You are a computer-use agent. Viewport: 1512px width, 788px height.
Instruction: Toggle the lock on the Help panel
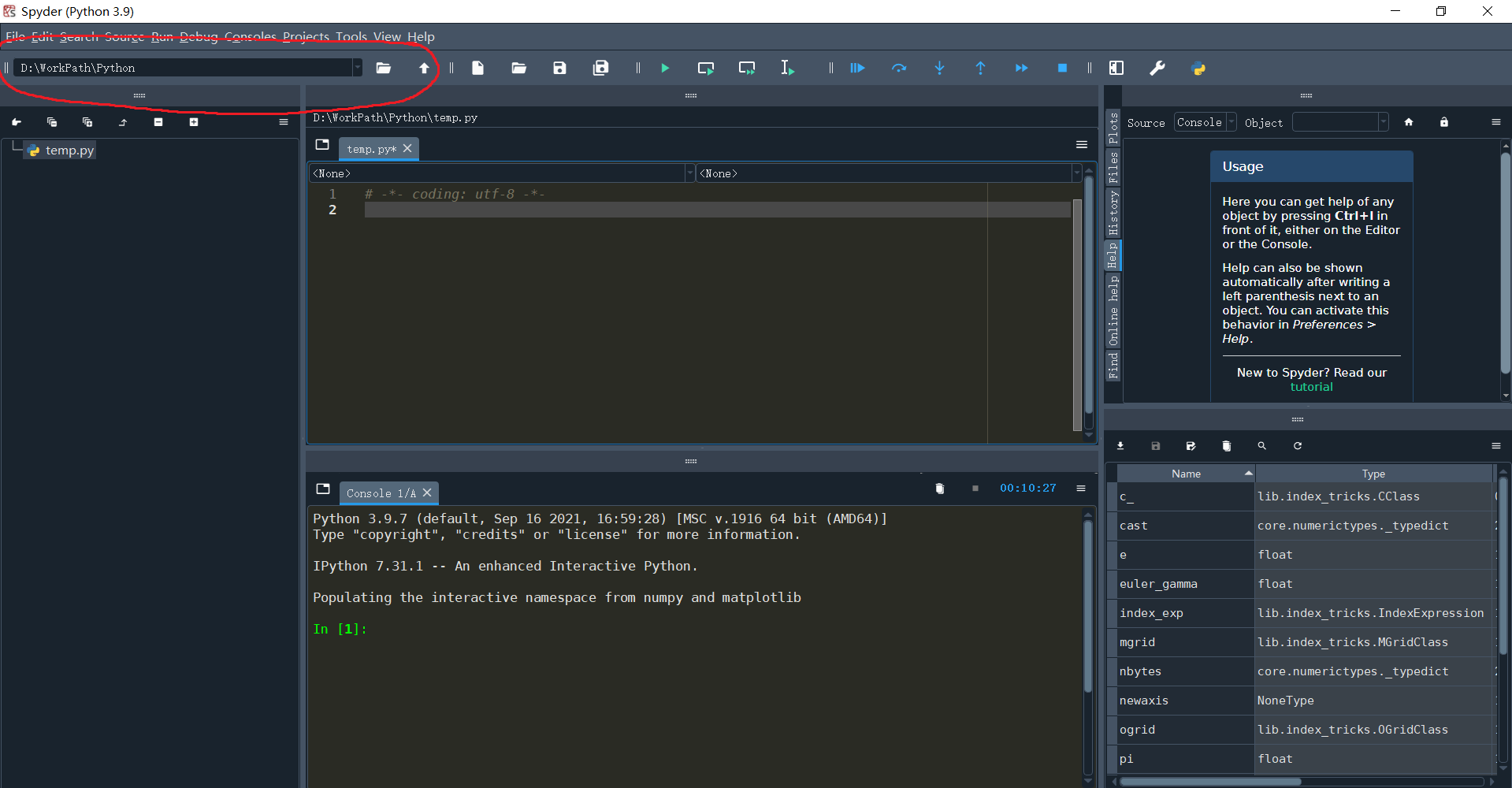click(x=1443, y=122)
